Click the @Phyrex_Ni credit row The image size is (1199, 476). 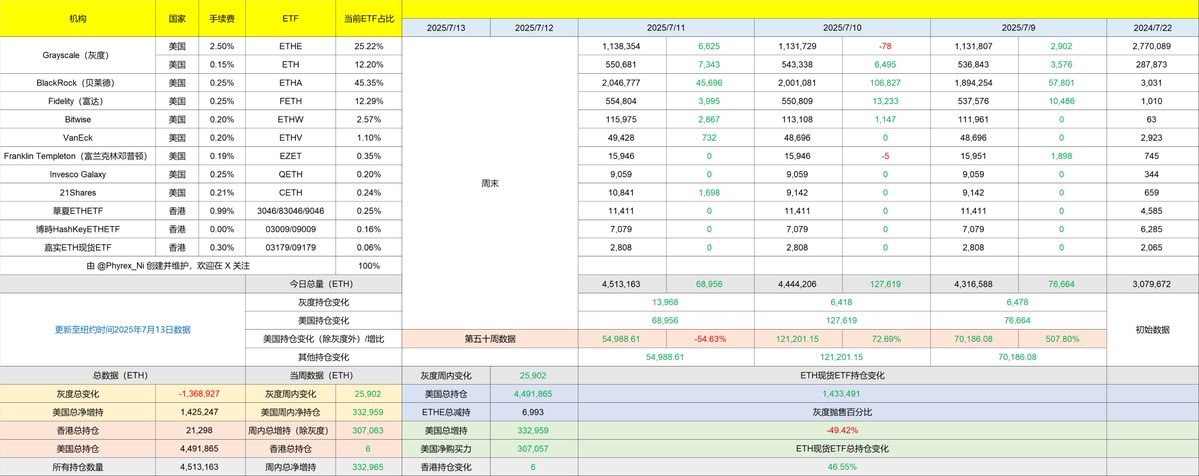167,266
